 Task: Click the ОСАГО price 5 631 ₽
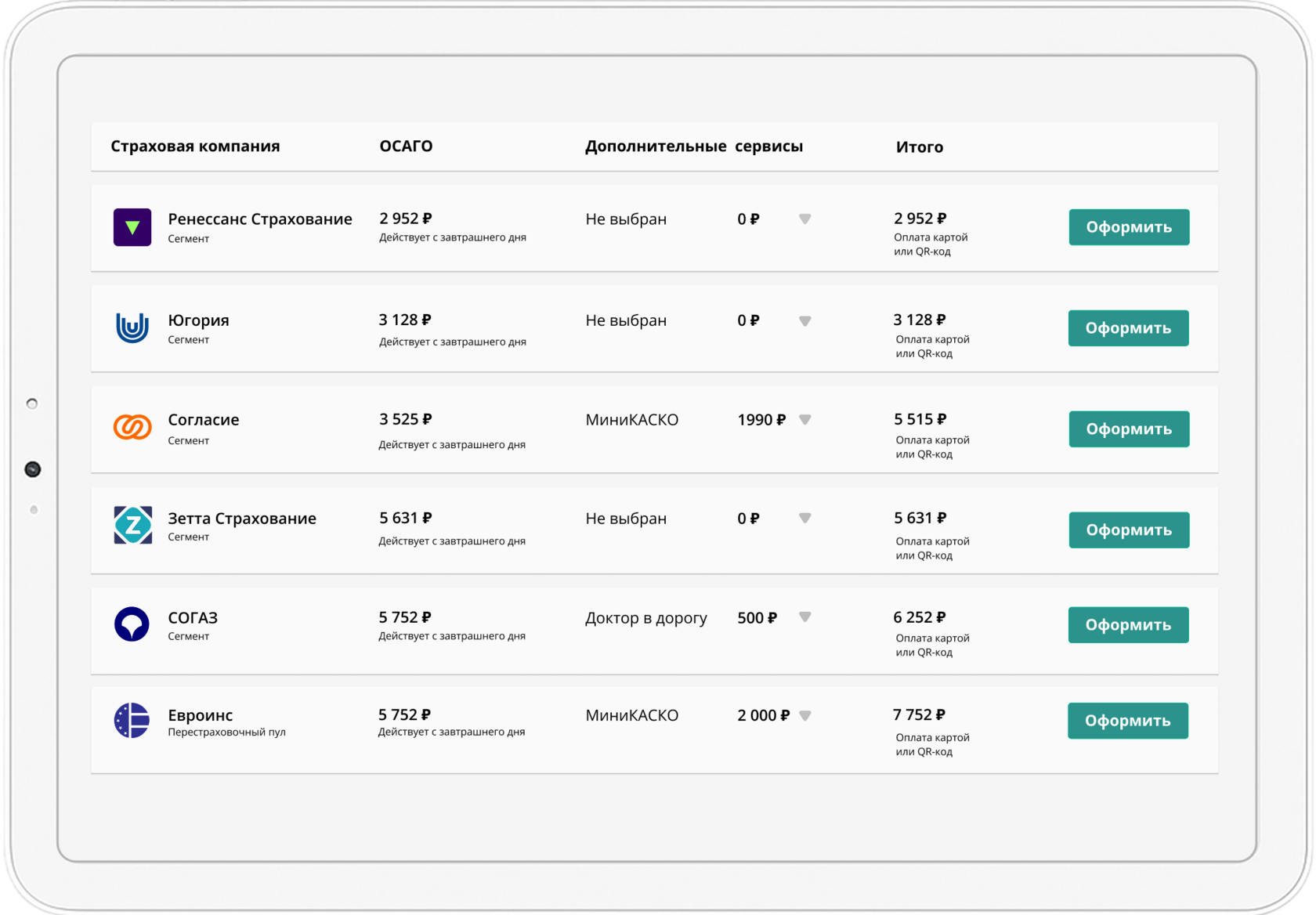coord(406,518)
